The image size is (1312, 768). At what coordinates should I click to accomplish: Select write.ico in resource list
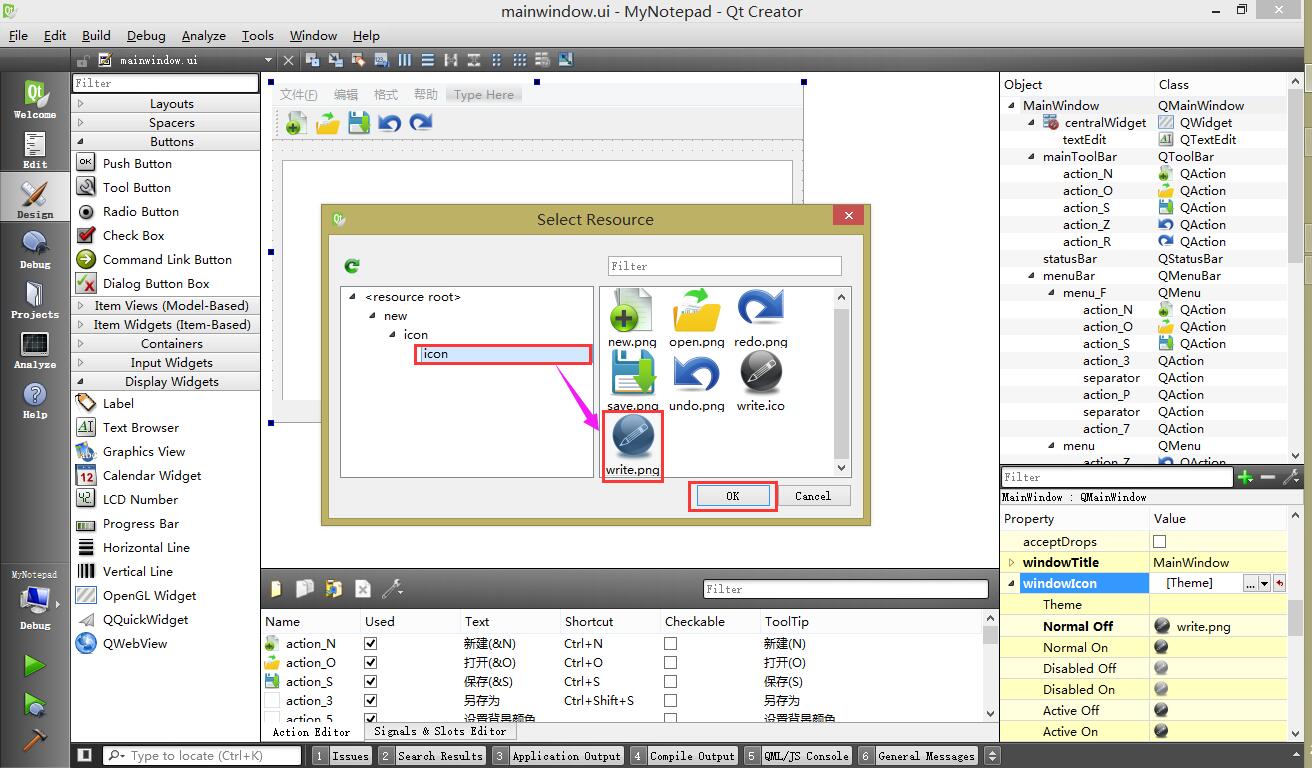coord(760,383)
